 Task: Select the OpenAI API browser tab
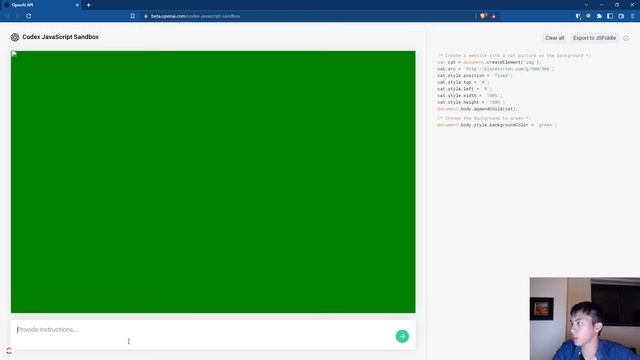[x=41, y=5]
